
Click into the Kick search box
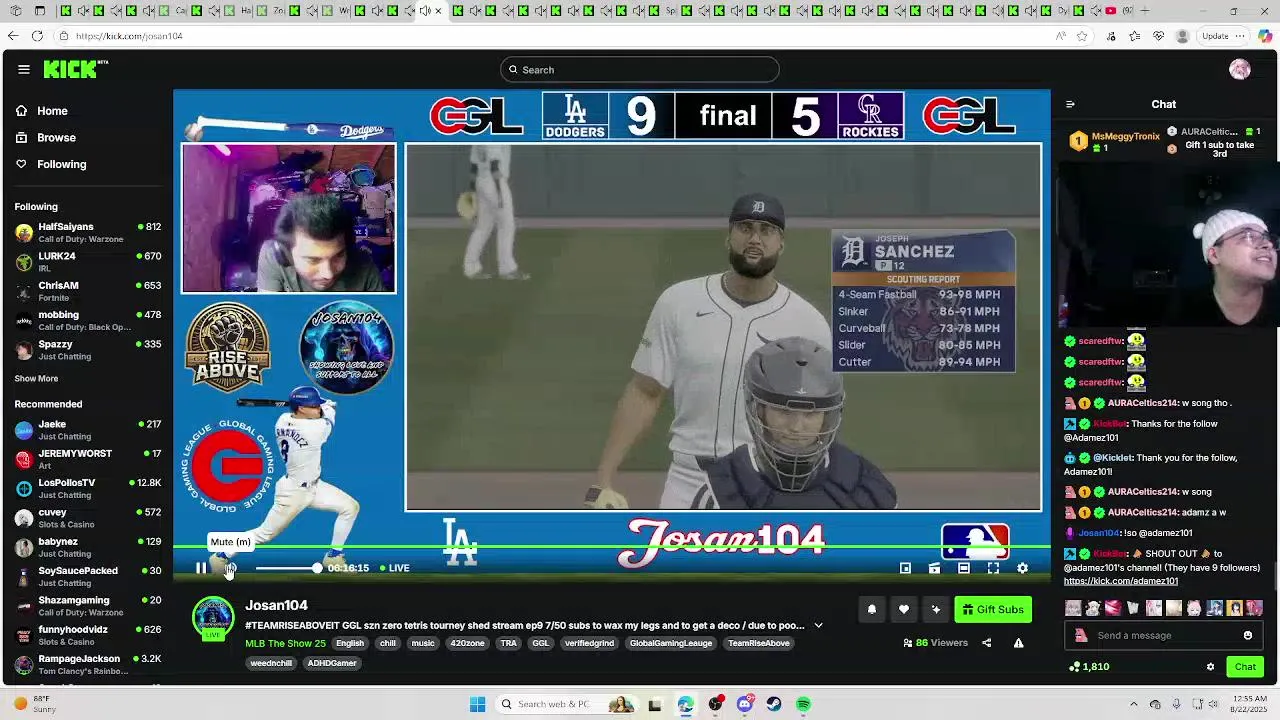(640, 70)
